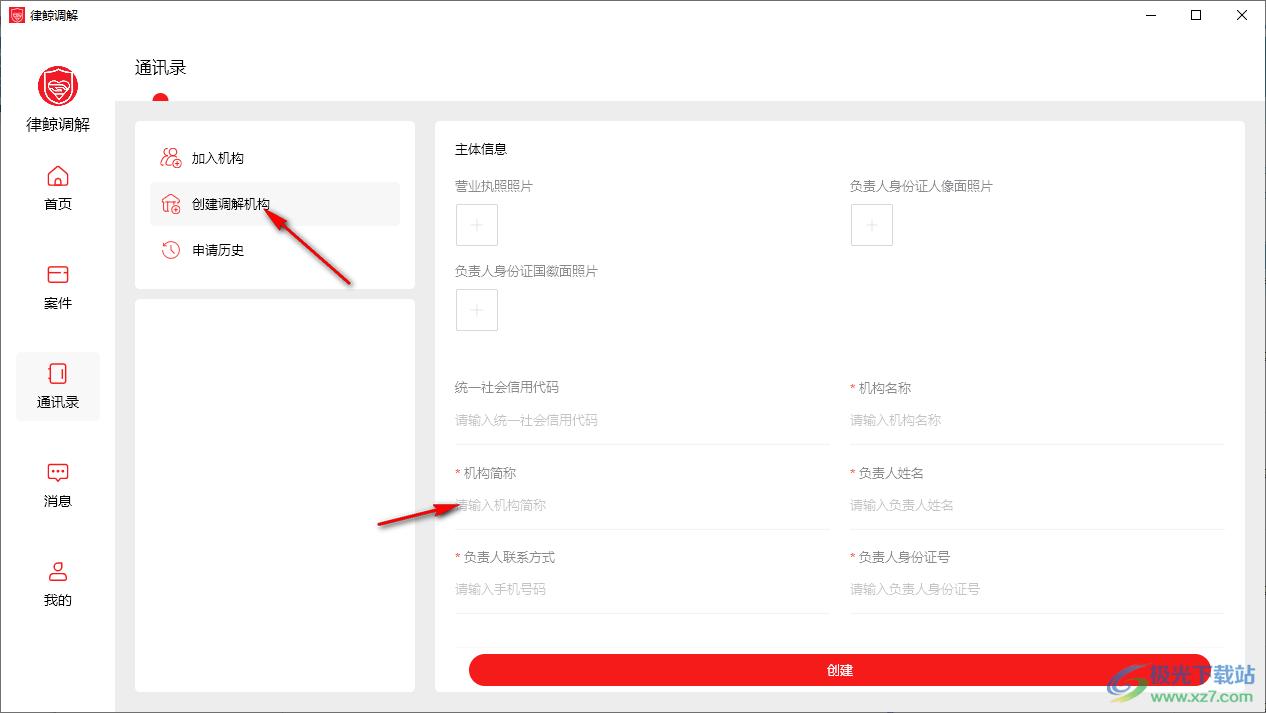
Task: Select 创建调解机构 menu item
Action: tap(230, 204)
